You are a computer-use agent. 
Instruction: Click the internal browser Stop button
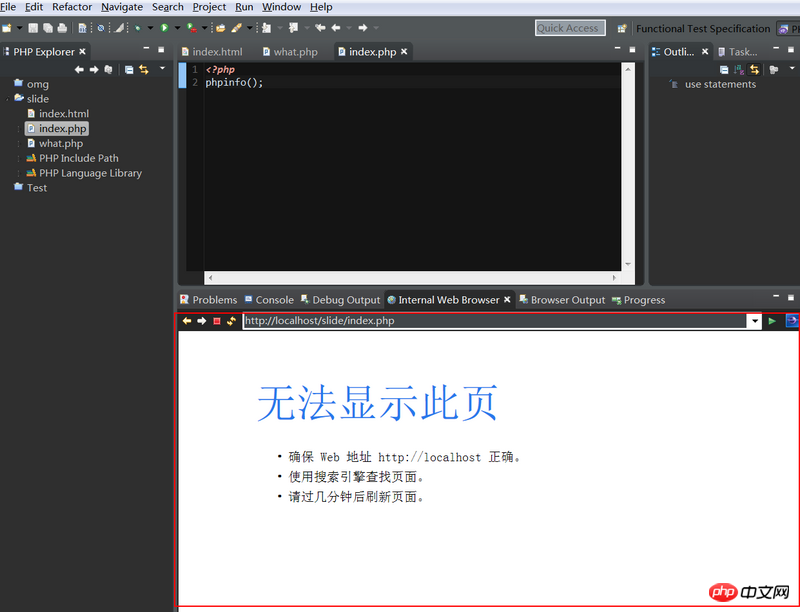pyautogui.click(x=217, y=321)
